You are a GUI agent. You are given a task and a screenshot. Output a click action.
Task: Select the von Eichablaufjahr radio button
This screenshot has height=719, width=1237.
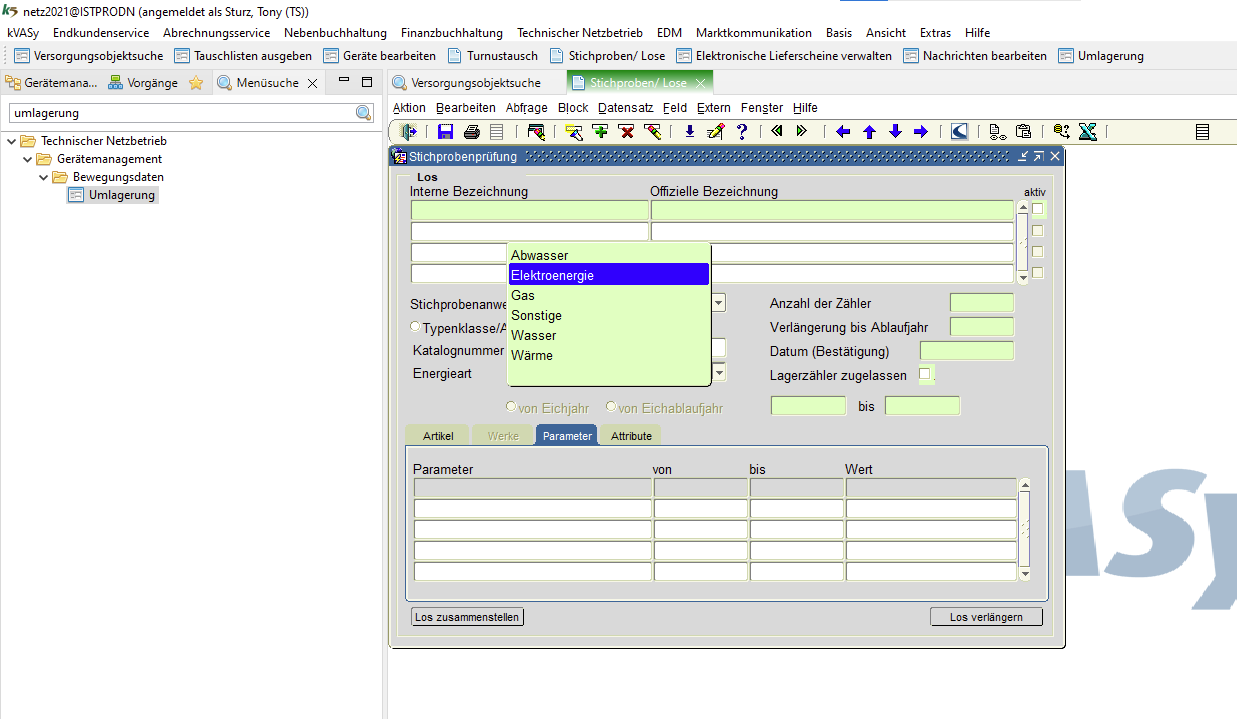(611, 407)
